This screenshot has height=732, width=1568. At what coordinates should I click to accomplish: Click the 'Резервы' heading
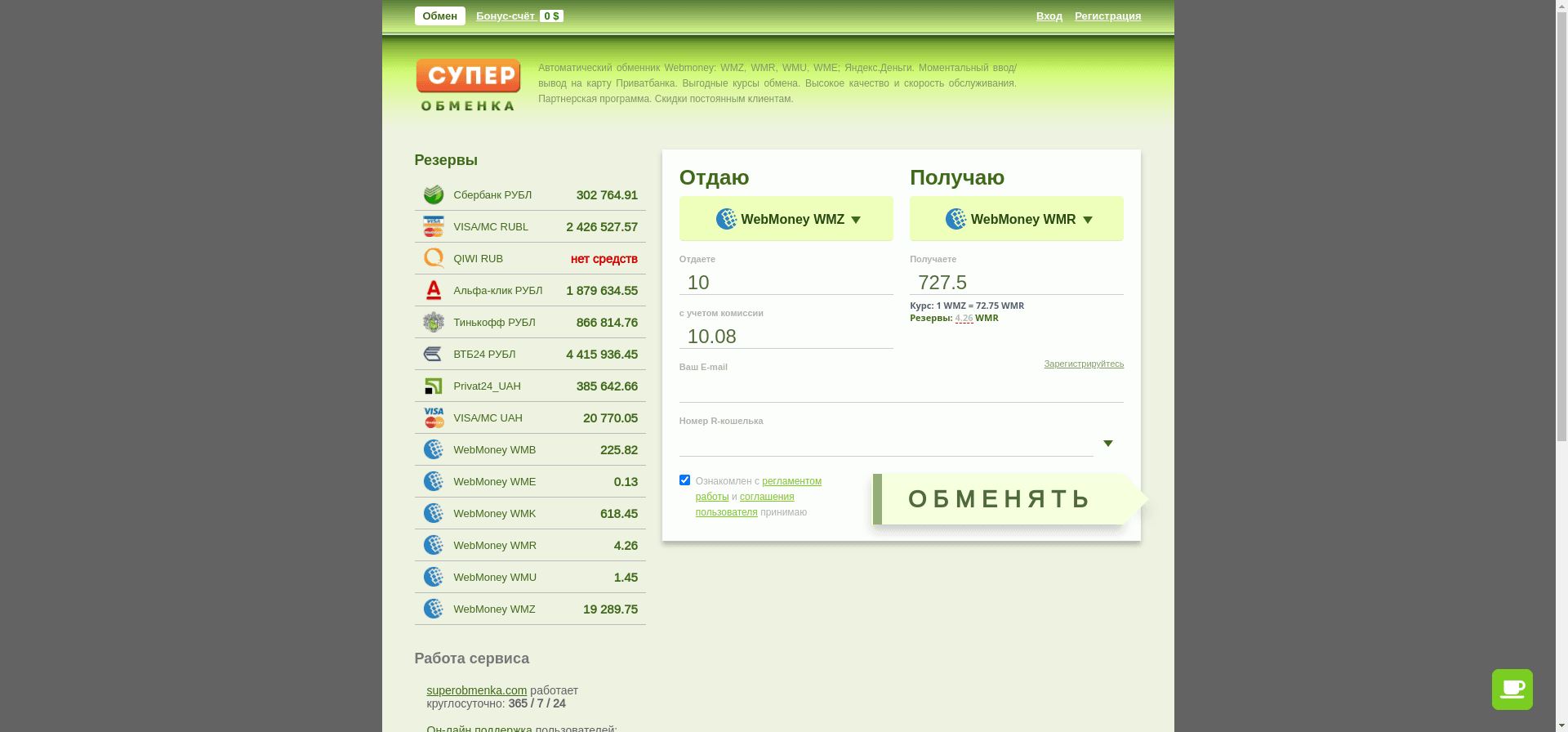(446, 160)
